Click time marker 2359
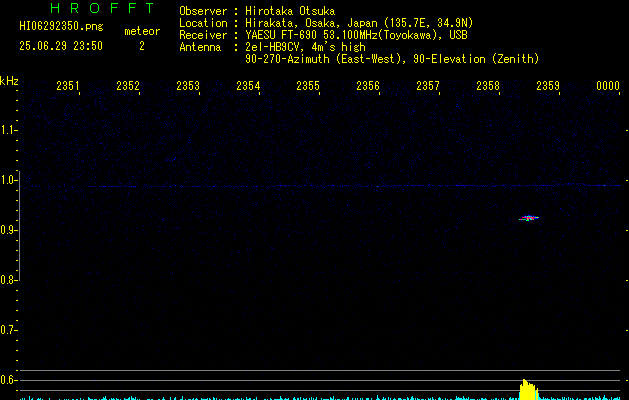Viewport: 629px width, 400px height. [x=548, y=86]
